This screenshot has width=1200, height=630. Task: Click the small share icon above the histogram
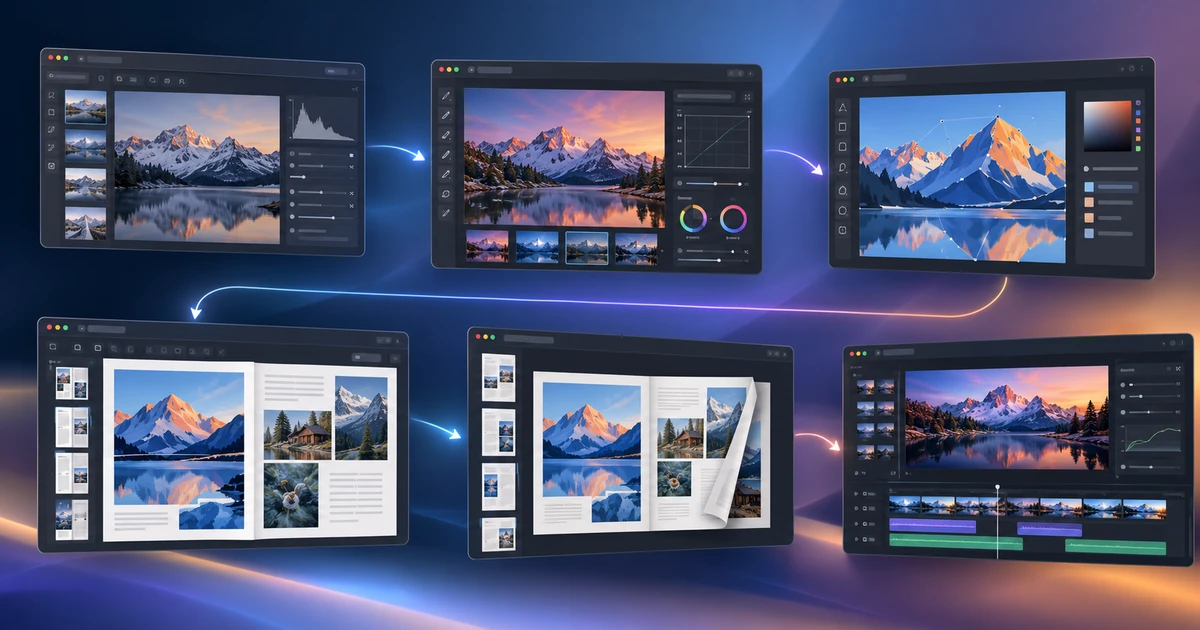pos(355,89)
